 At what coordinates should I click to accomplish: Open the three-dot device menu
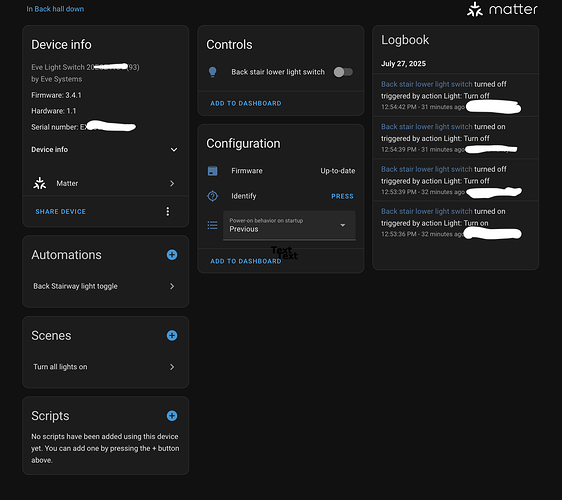pos(167,211)
